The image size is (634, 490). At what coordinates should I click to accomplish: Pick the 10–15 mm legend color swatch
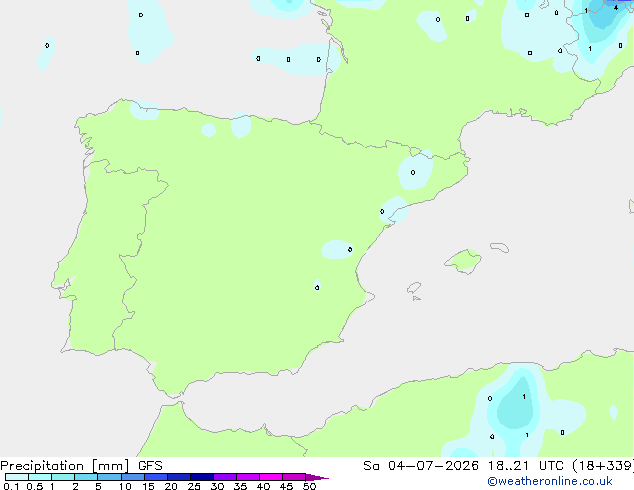(133, 477)
